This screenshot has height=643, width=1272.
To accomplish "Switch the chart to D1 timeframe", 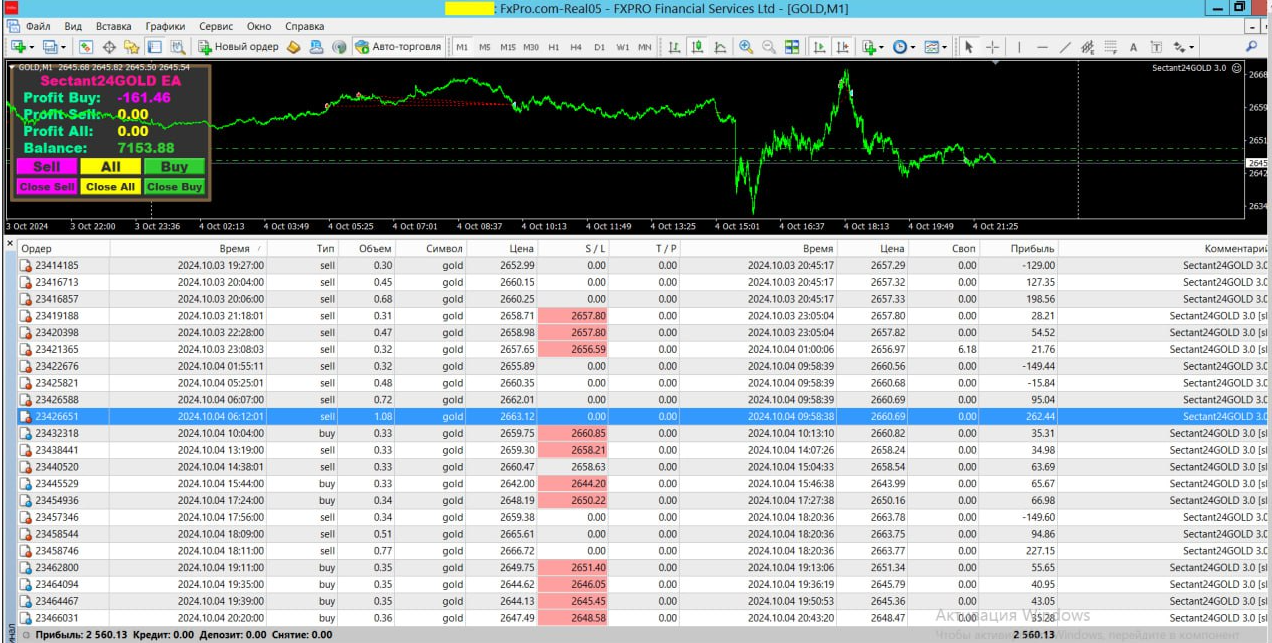I will pos(599,47).
